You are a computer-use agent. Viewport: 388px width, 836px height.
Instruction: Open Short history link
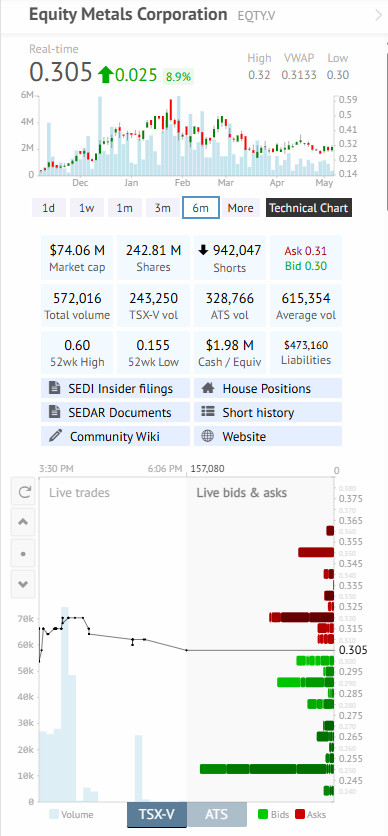tap(268, 412)
